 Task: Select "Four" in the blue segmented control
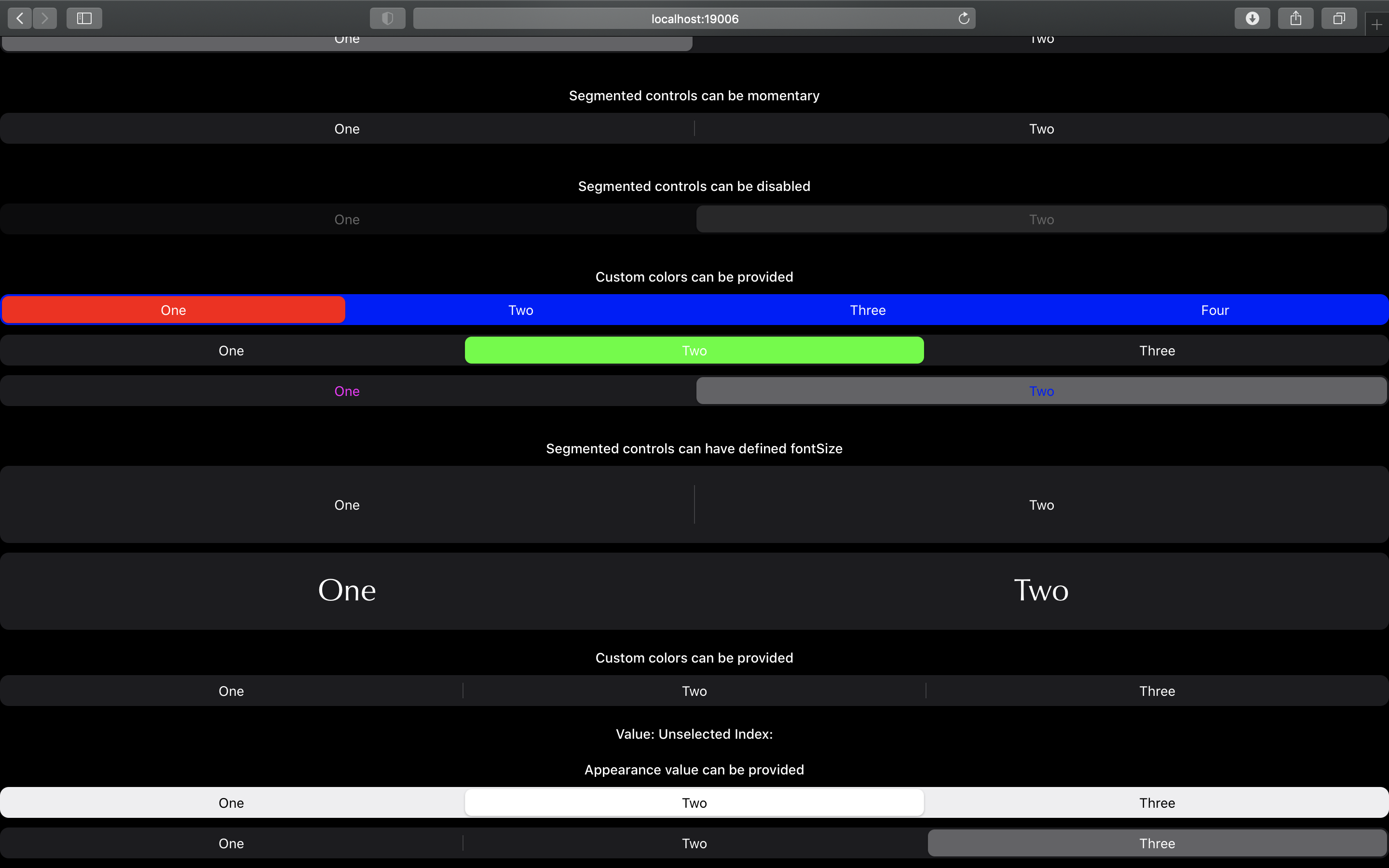[1214, 310]
